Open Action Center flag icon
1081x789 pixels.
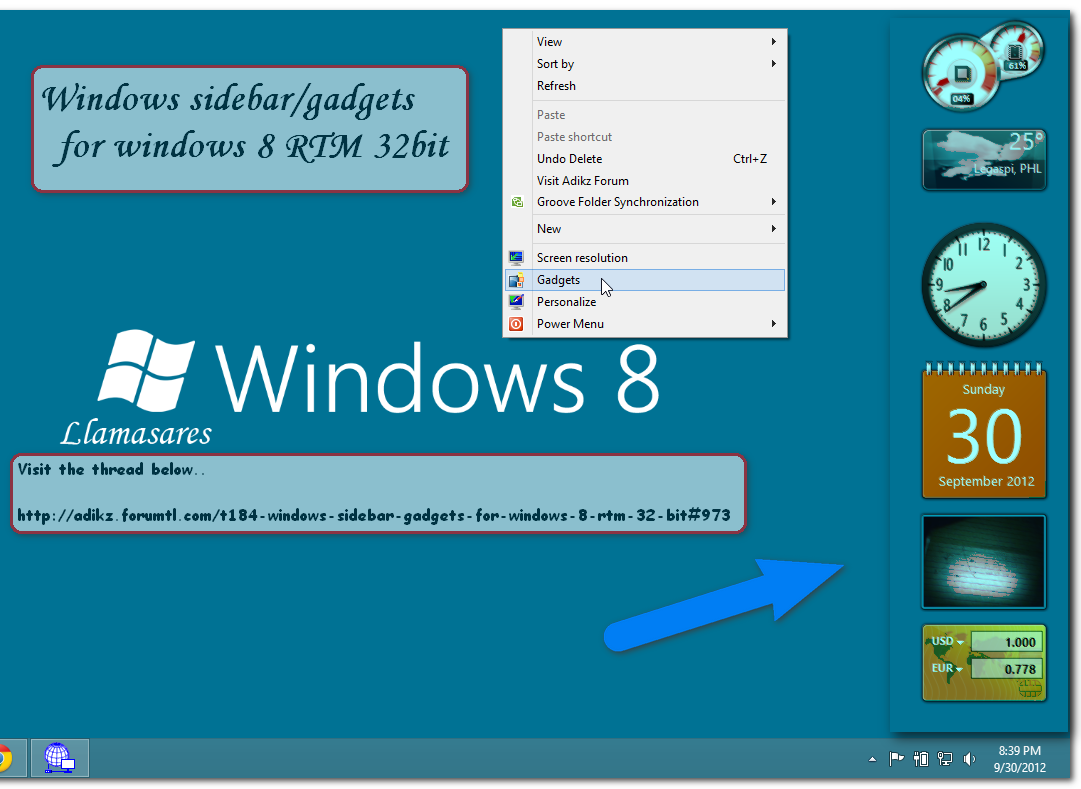point(896,759)
